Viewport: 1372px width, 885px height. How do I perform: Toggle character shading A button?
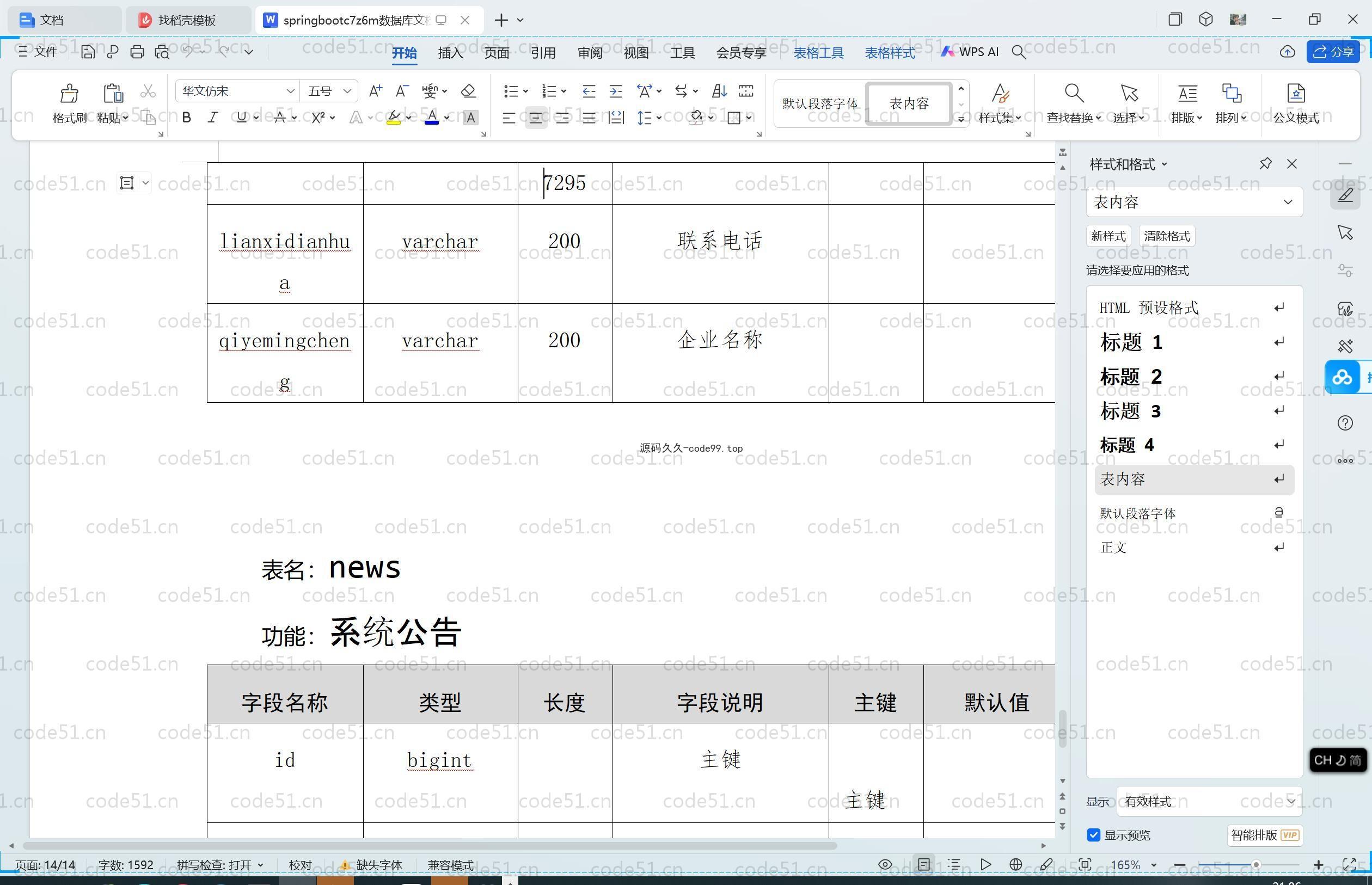pos(470,118)
